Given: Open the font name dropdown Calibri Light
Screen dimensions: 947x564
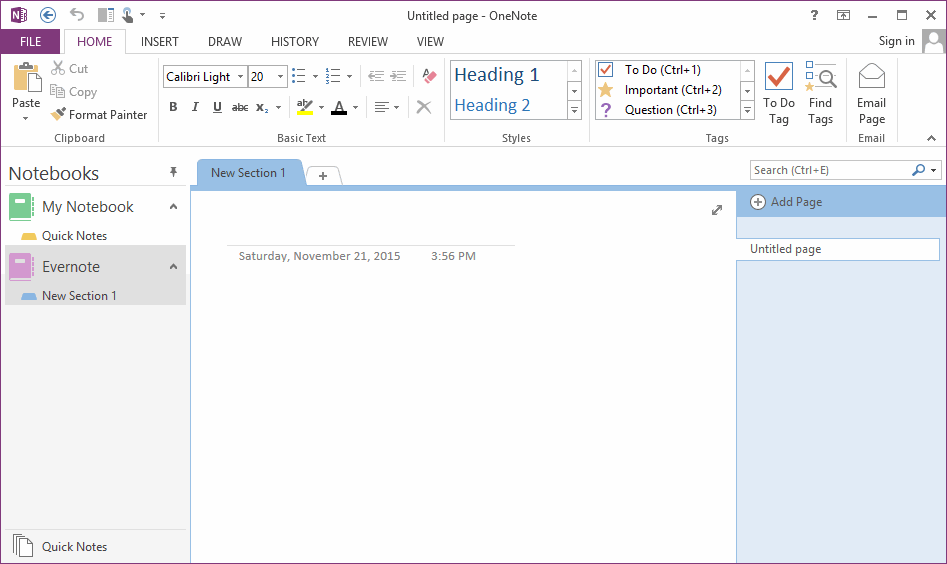Looking at the screenshot, I should (240, 77).
